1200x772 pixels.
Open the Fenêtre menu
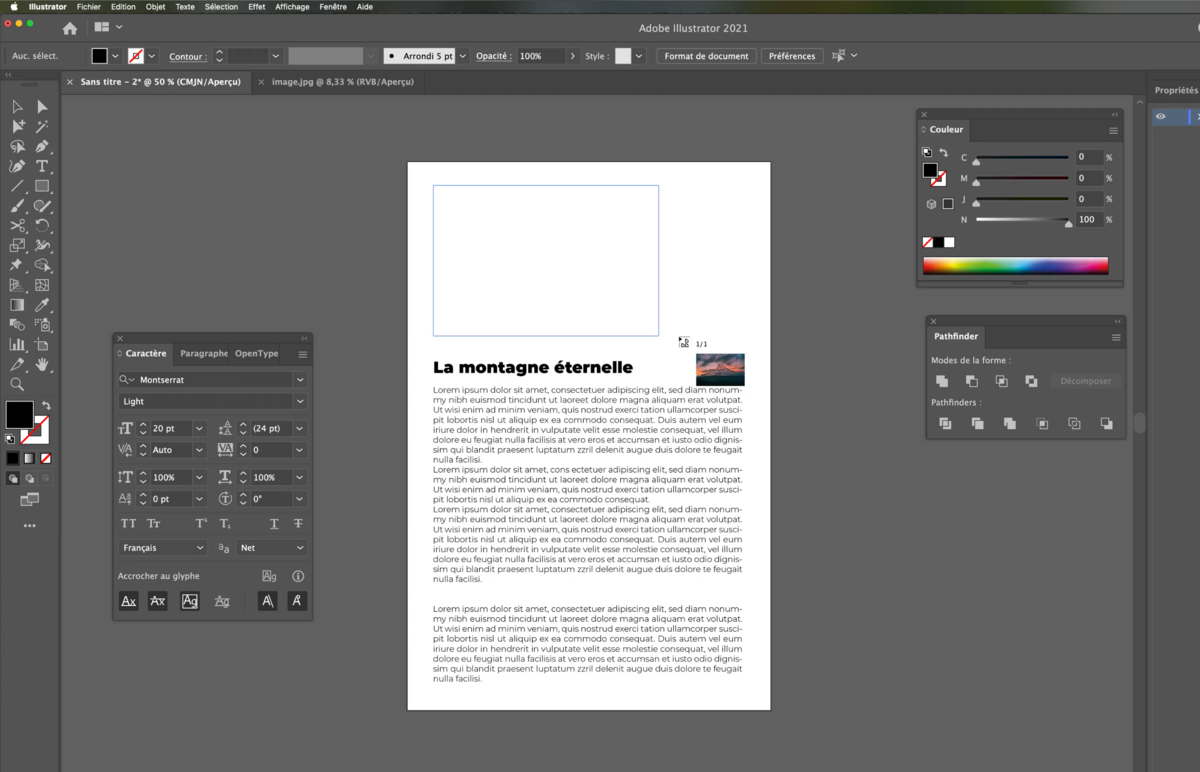(333, 7)
